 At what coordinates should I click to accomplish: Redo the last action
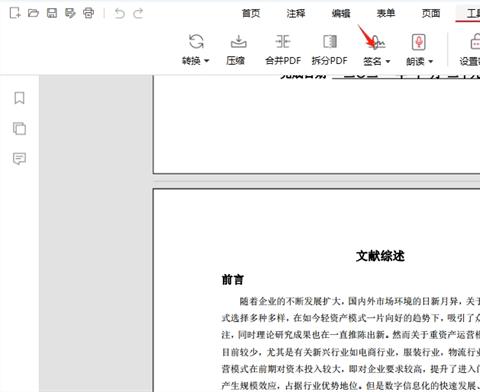(138, 13)
